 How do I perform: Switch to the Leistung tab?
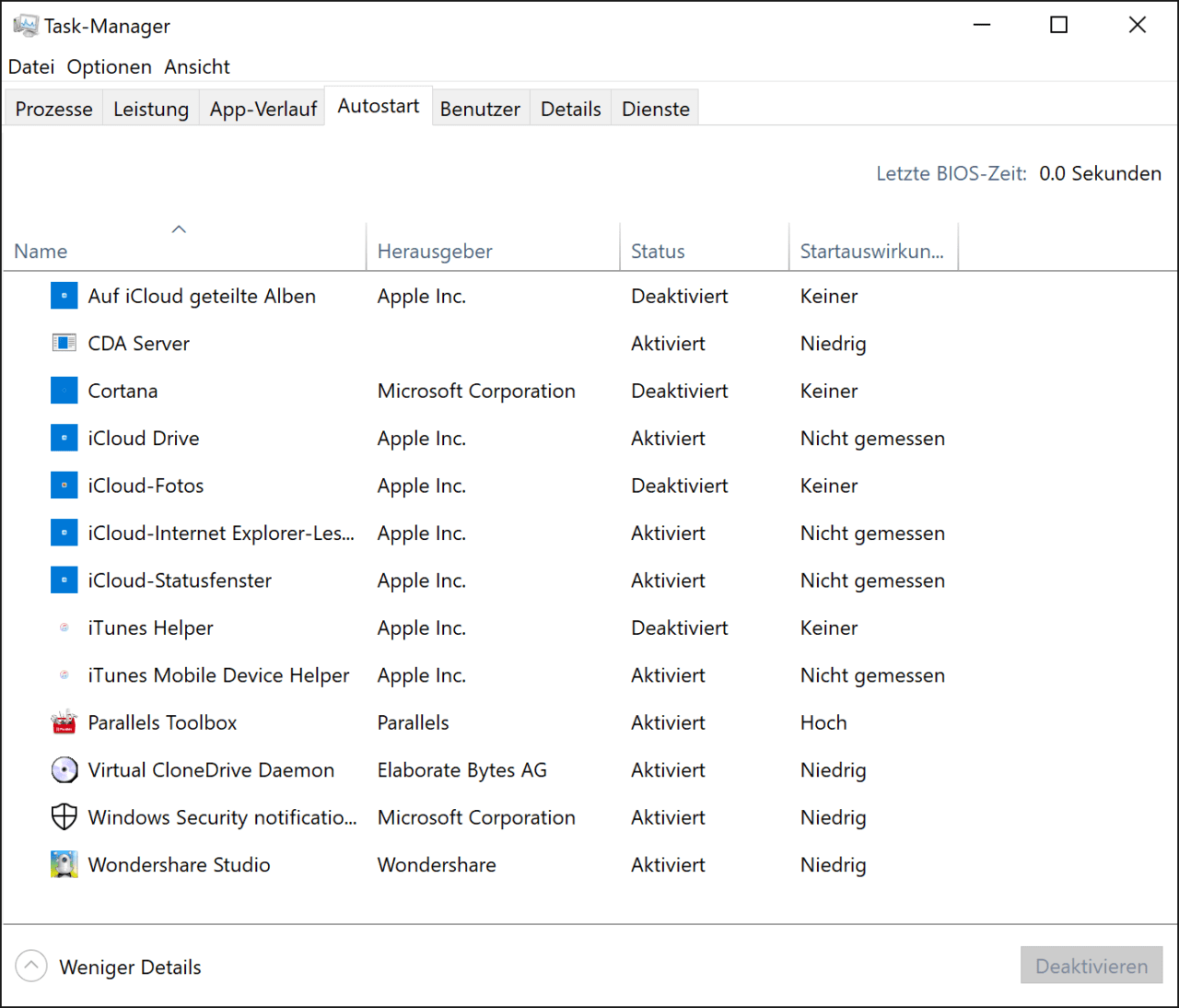click(x=150, y=108)
